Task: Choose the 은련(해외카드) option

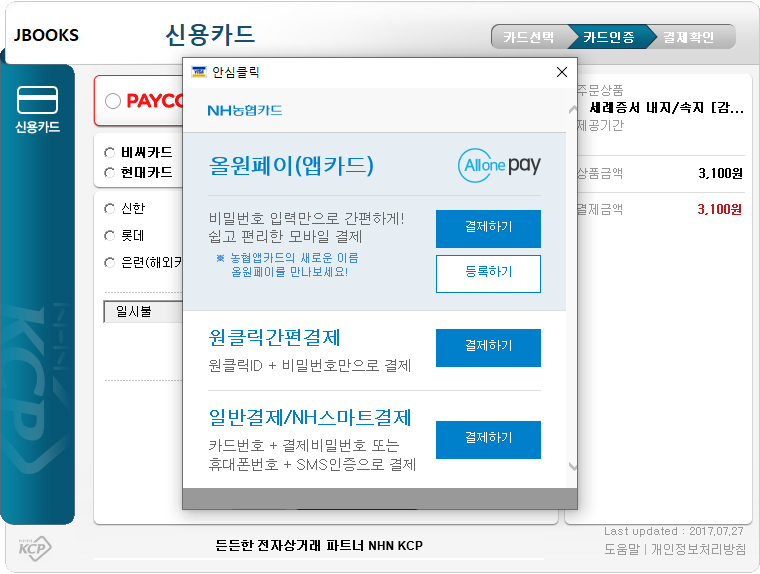Action: click(110, 263)
